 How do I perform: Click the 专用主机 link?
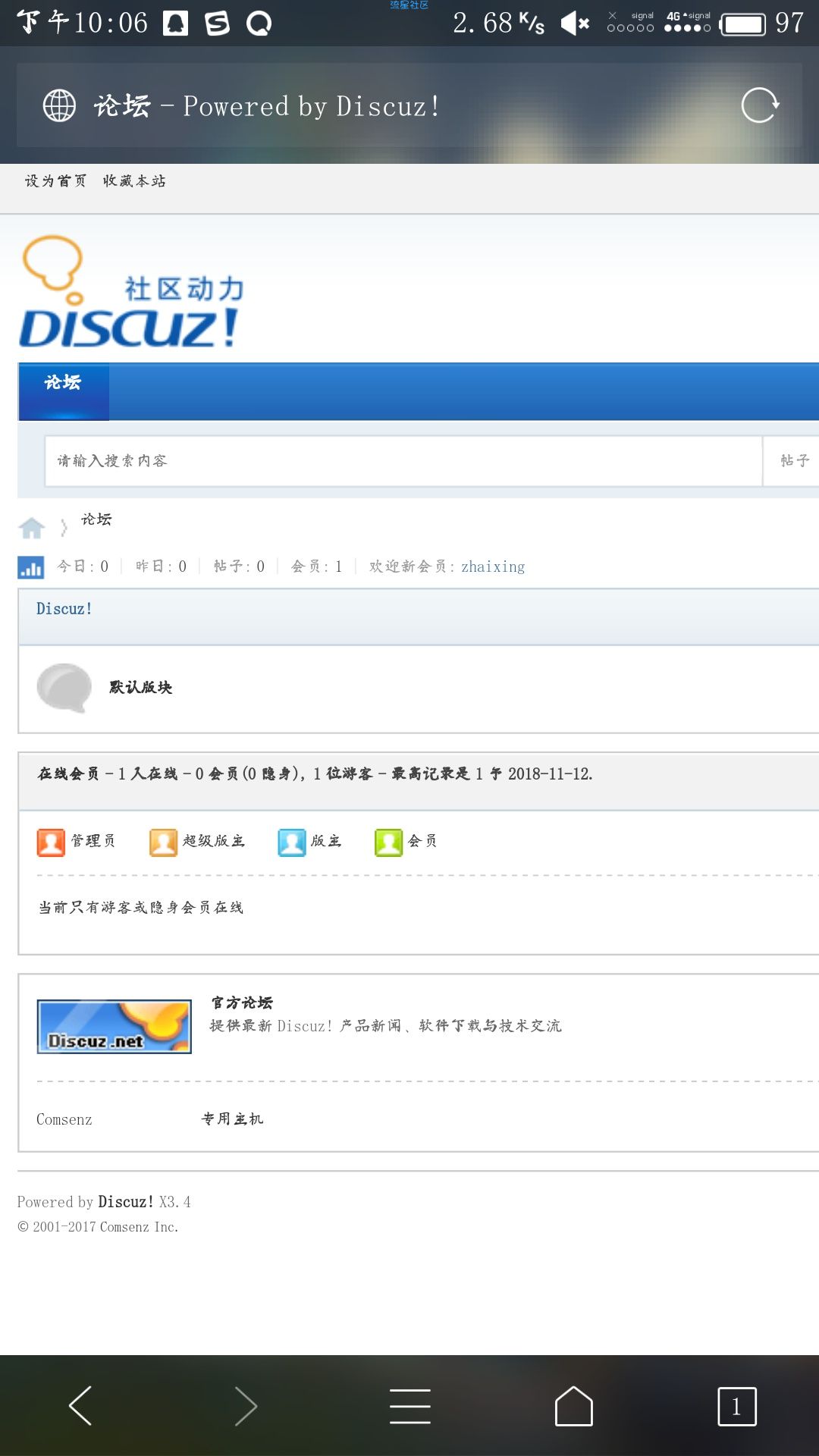[x=232, y=1119]
